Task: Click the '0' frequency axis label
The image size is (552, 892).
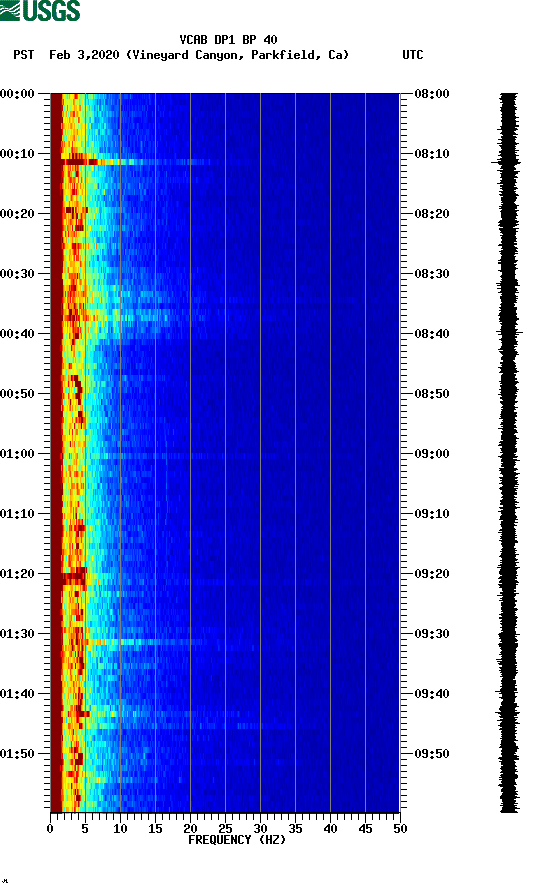Action: coord(50,829)
